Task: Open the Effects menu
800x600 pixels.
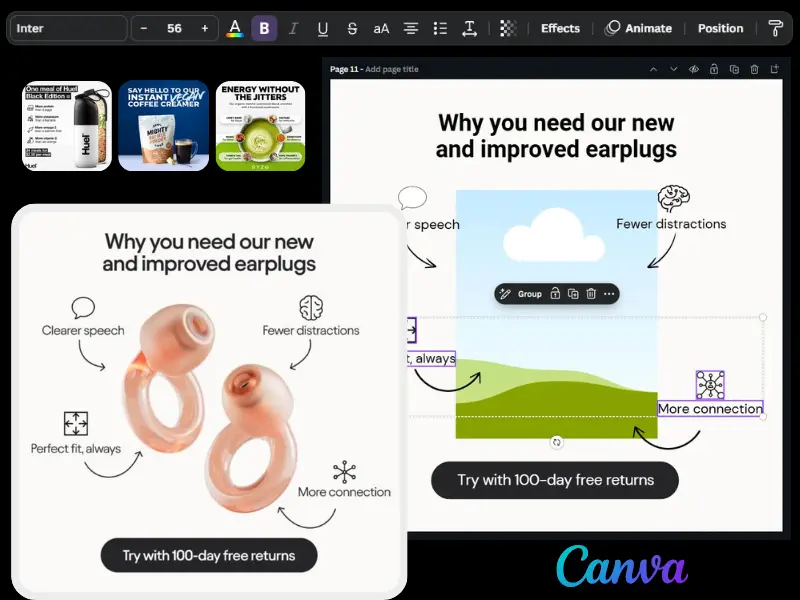Action: point(560,28)
